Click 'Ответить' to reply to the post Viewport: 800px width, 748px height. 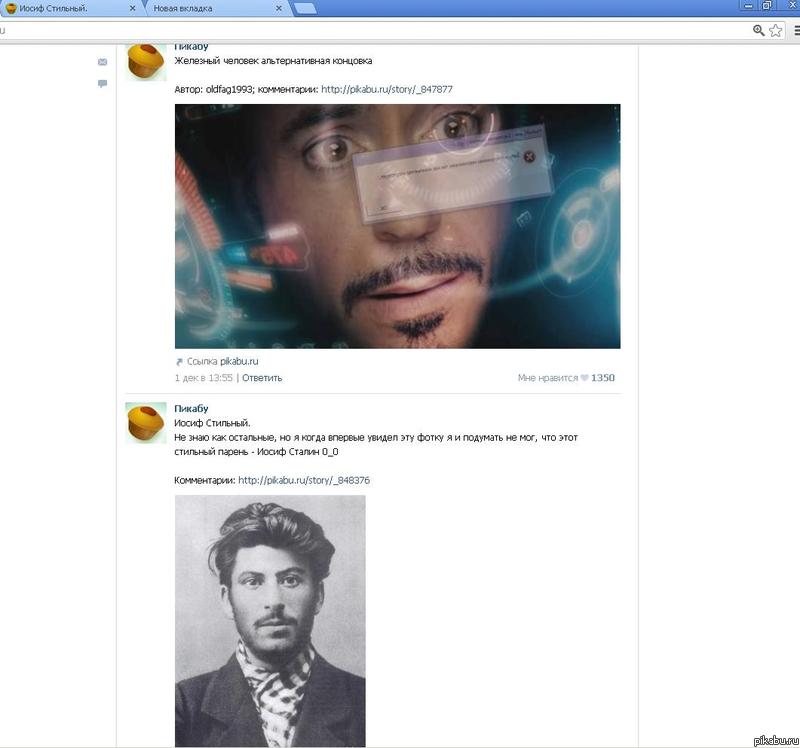[262, 378]
